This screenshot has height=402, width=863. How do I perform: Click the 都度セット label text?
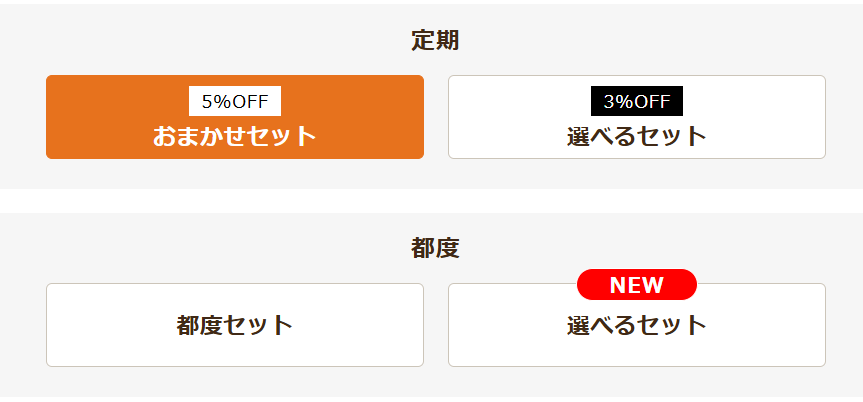pyautogui.click(x=235, y=325)
